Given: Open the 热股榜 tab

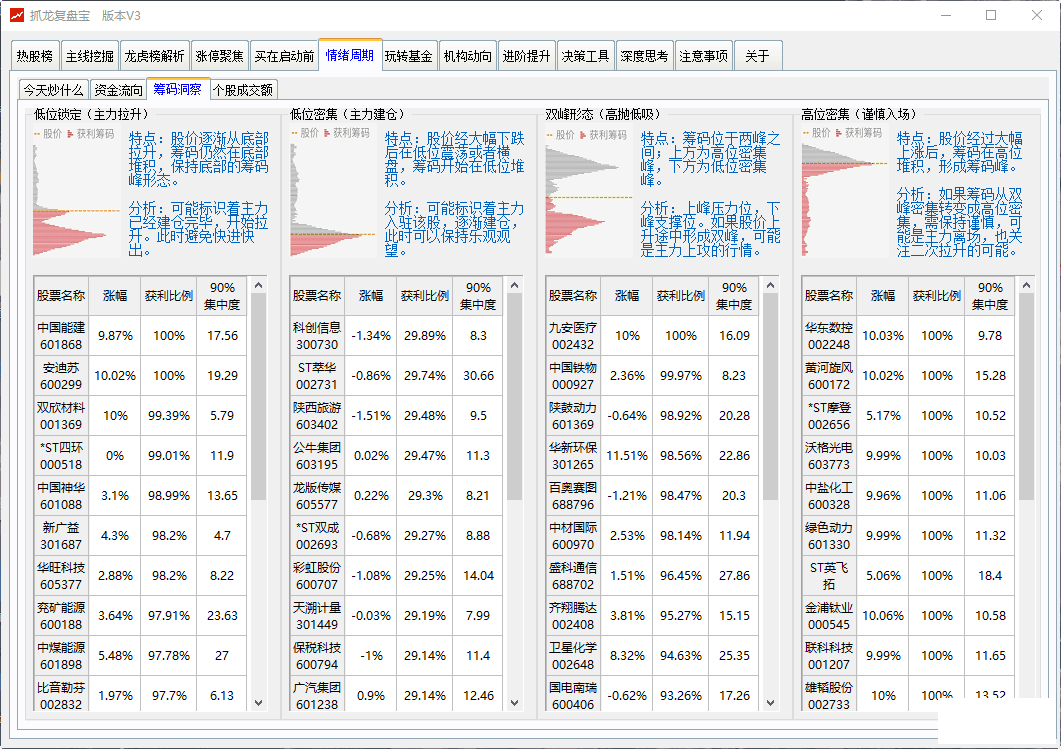Looking at the screenshot, I should [x=35, y=56].
